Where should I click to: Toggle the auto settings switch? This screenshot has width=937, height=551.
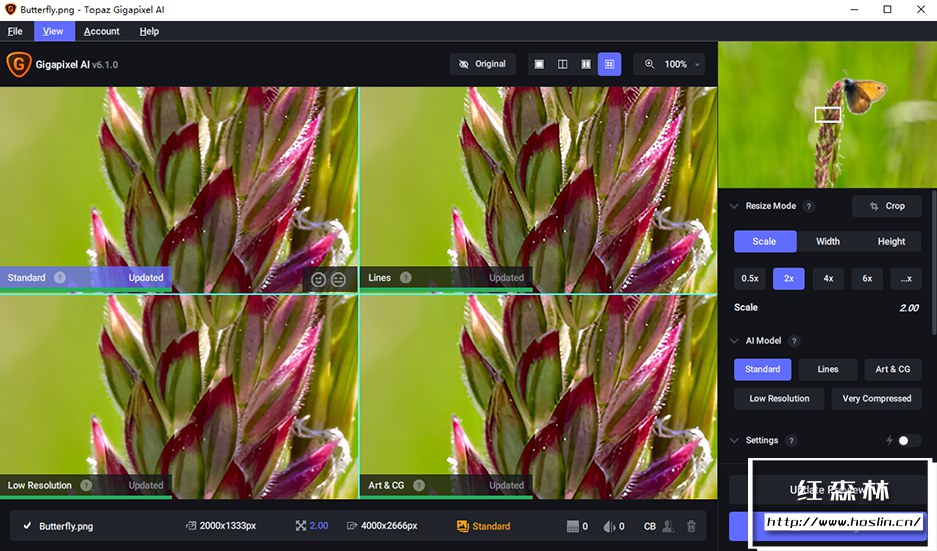(x=908, y=440)
